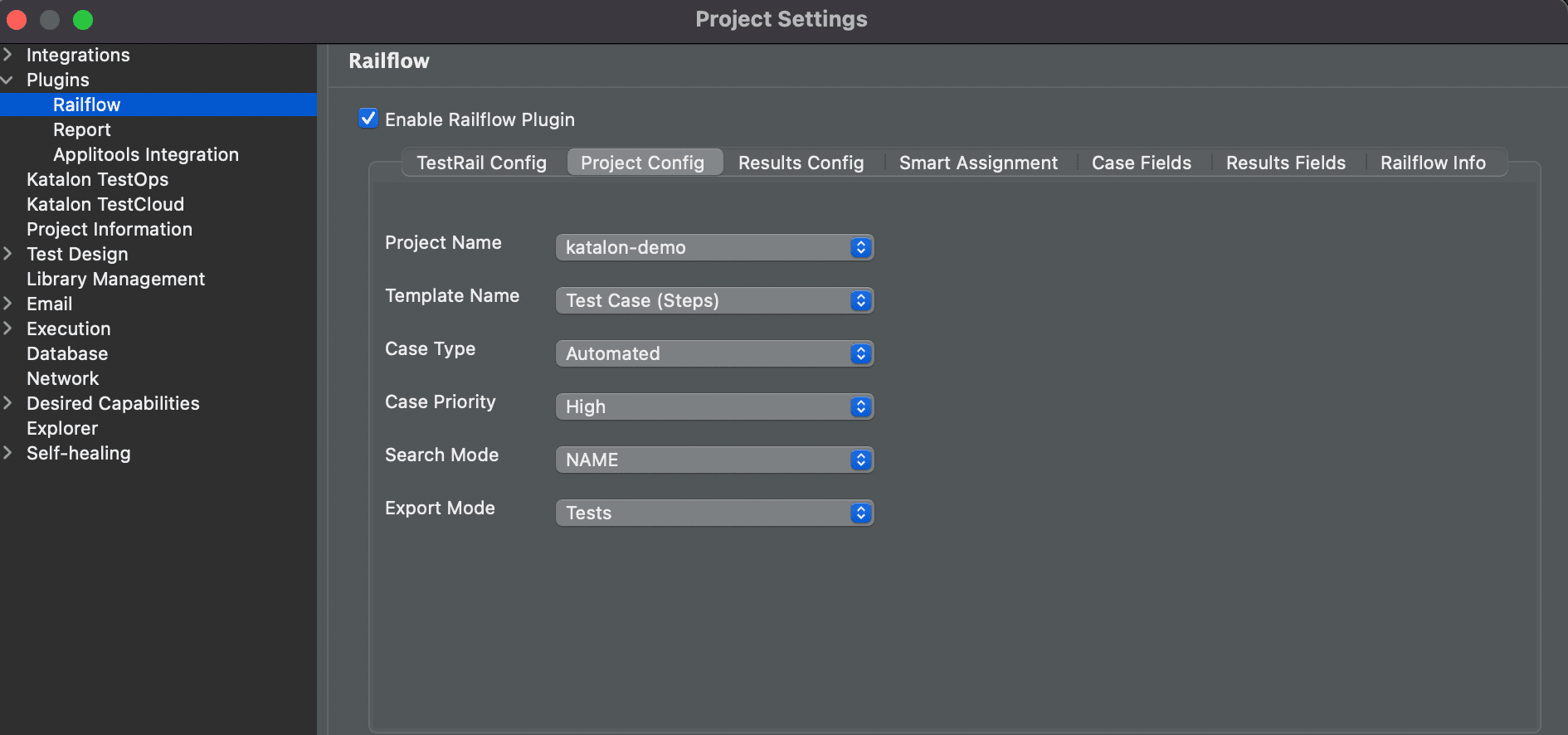Go to the Case Fields tab
Viewport: 1568px width, 735px height.
point(1142,163)
